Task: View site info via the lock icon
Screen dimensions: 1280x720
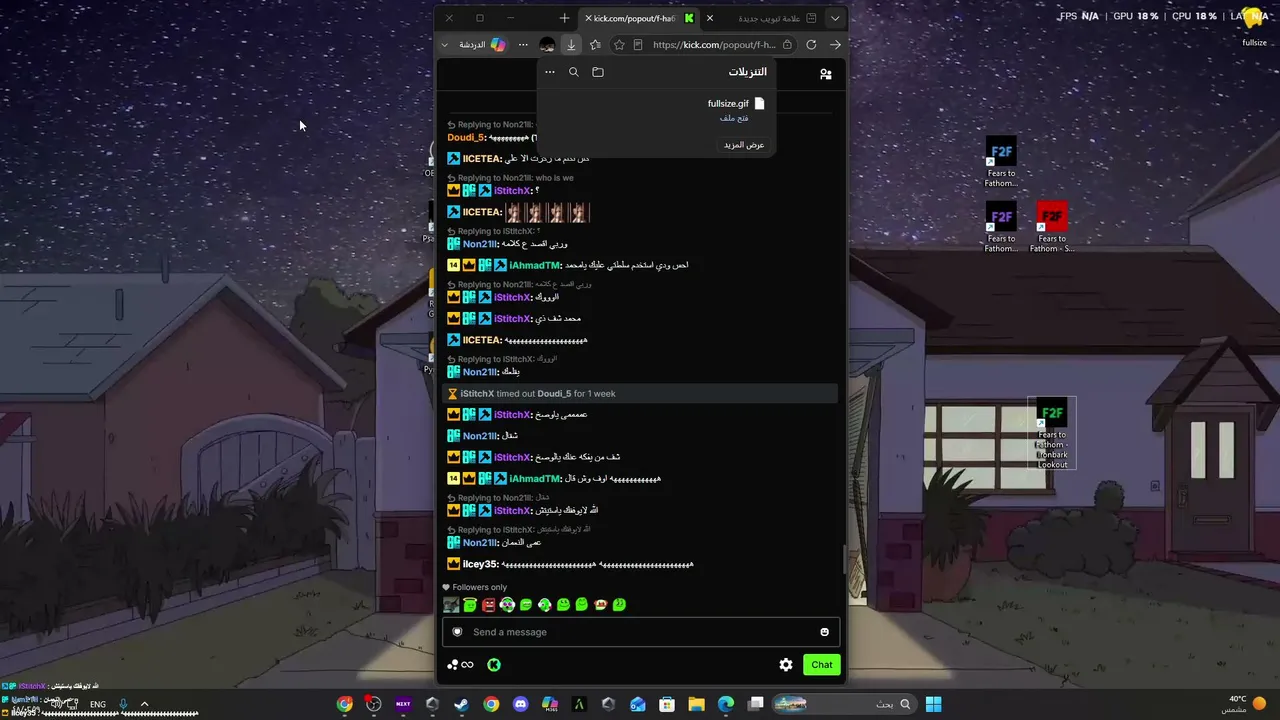Action: pyautogui.click(x=788, y=45)
